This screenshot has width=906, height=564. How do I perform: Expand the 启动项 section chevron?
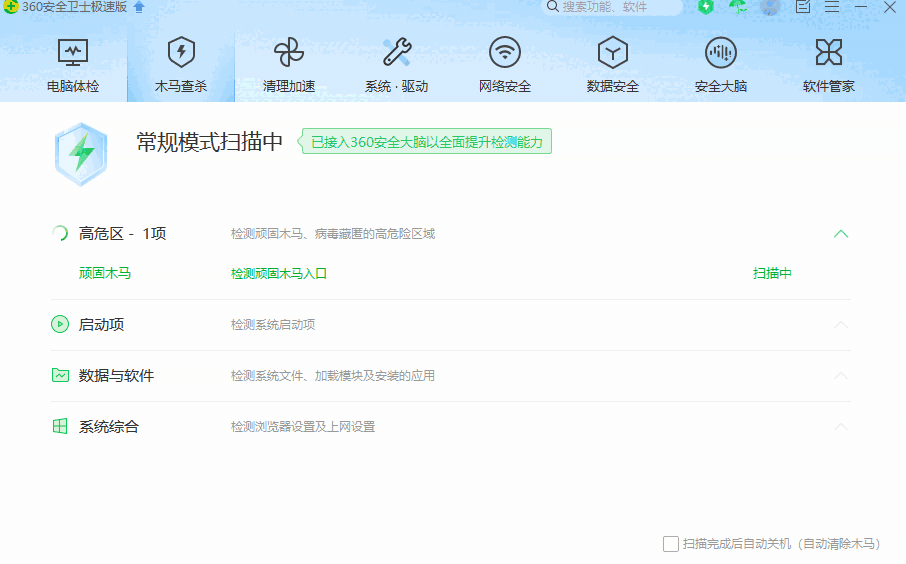pos(841,325)
